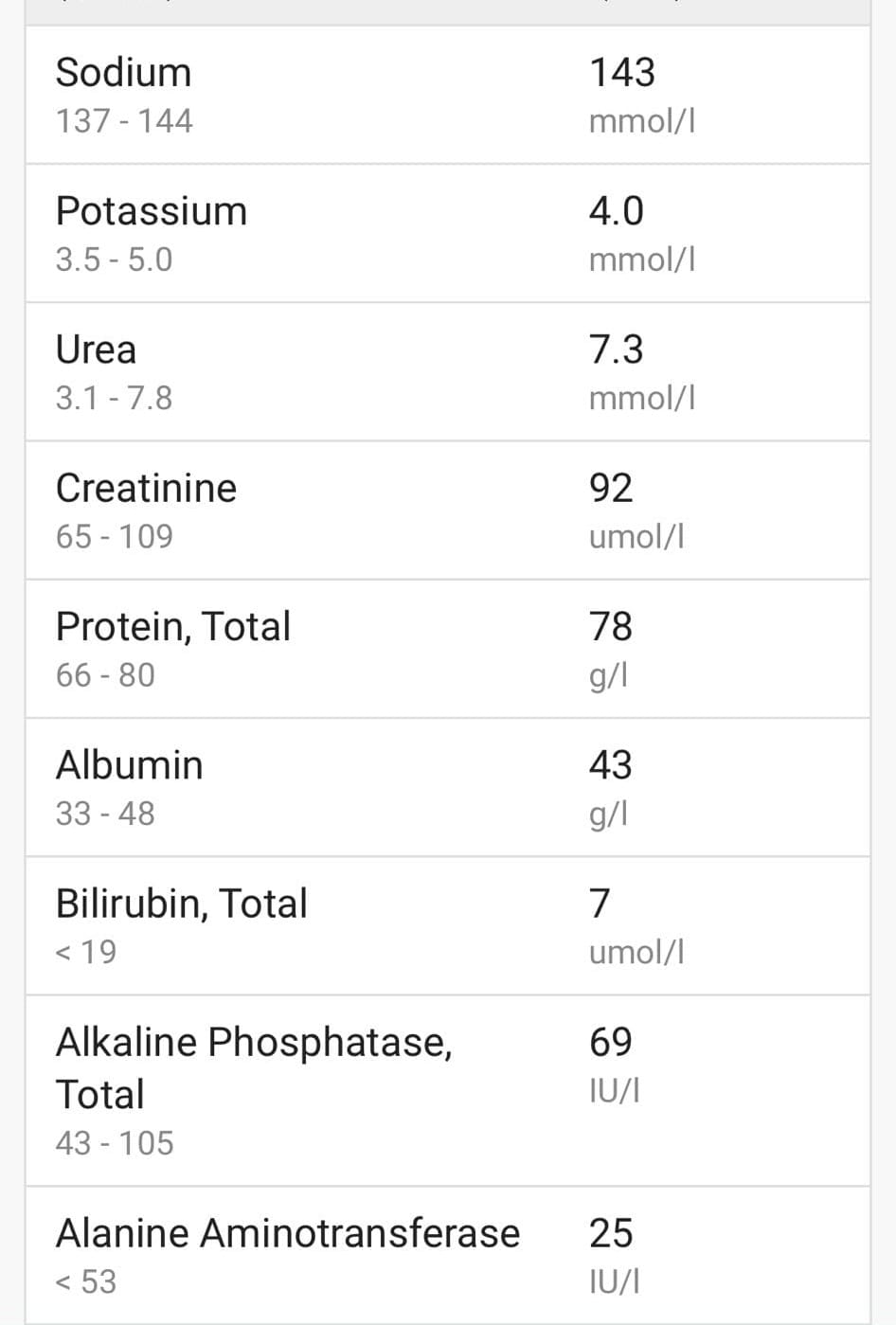Open the Bilirubin, Total entry

(447, 925)
